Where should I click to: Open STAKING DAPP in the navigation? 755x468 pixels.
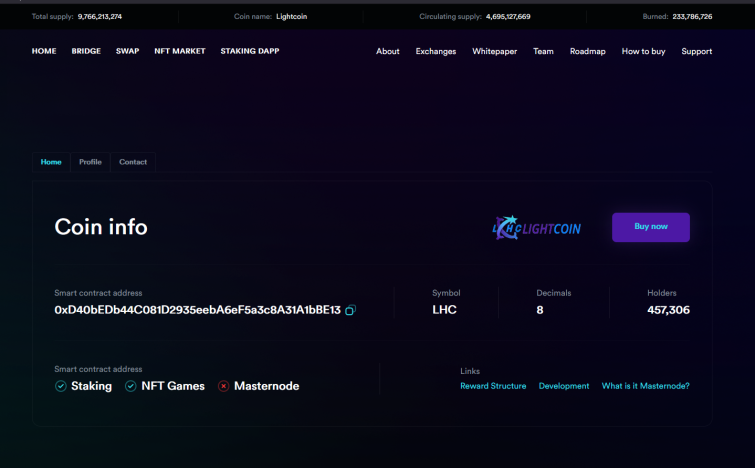pyautogui.click(x=250, y=51)
